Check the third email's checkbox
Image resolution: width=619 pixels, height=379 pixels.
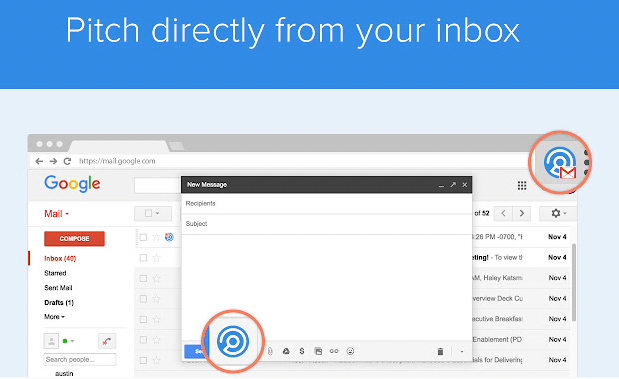click(143, 278)
